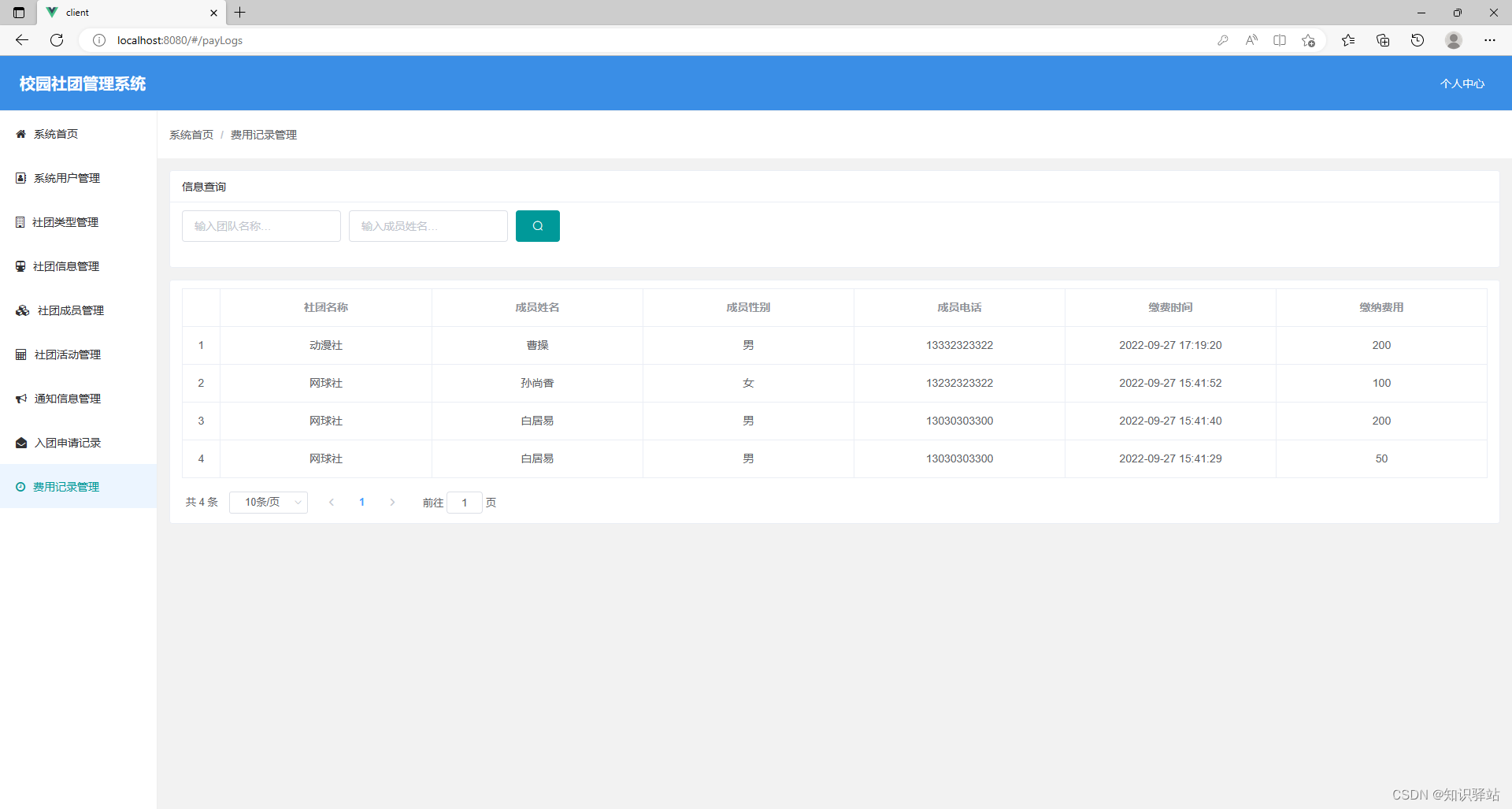Click the 校园社团管理系统 title
The height and width of the screenshot is (809, 1512).
point(83,83)
